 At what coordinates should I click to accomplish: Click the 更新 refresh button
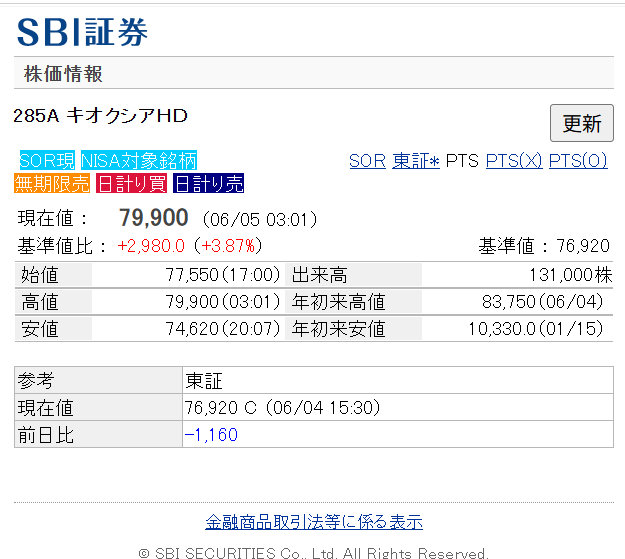pyautogui.click(x=582, y=123)
